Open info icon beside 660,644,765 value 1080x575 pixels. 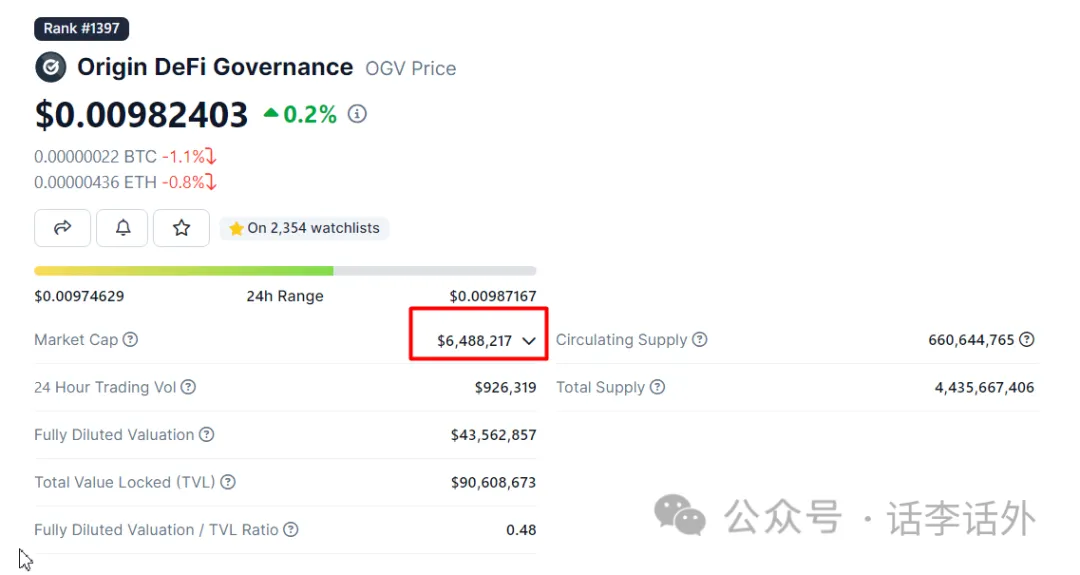pyautogui.click(x=1027, y=339)
